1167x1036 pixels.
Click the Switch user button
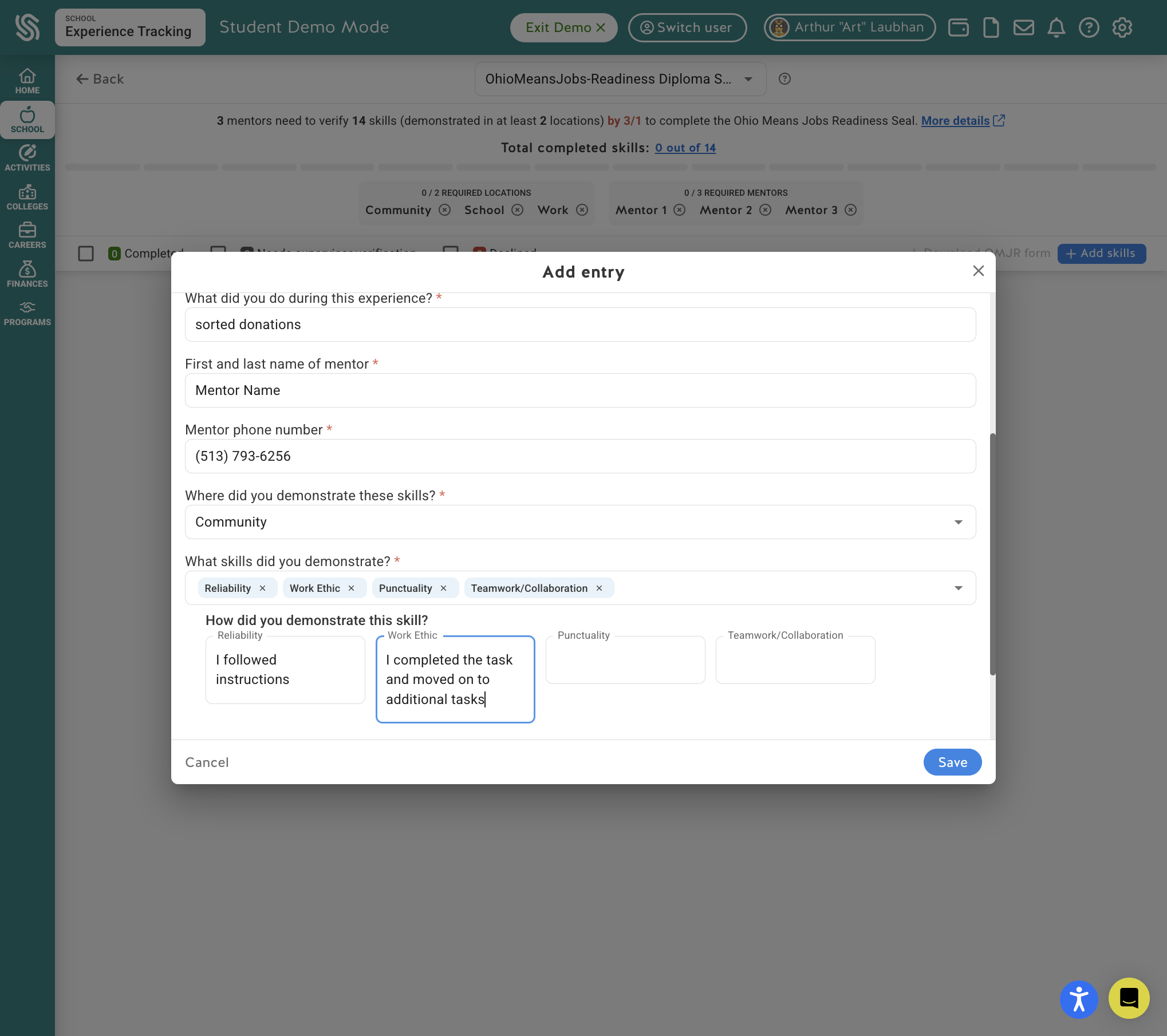click(x=687, y=27)
